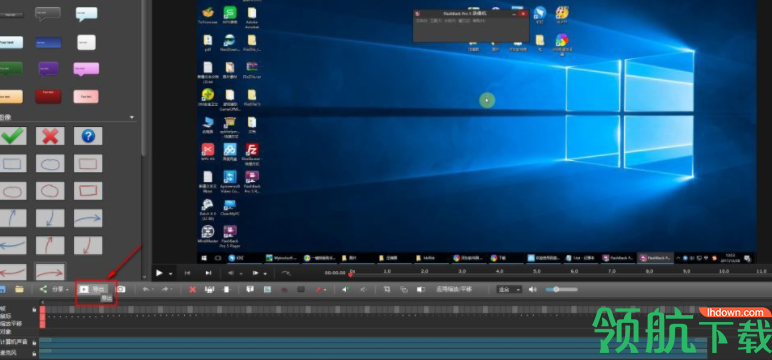Click the Windows Start button in recorded video

click(203, 258)
